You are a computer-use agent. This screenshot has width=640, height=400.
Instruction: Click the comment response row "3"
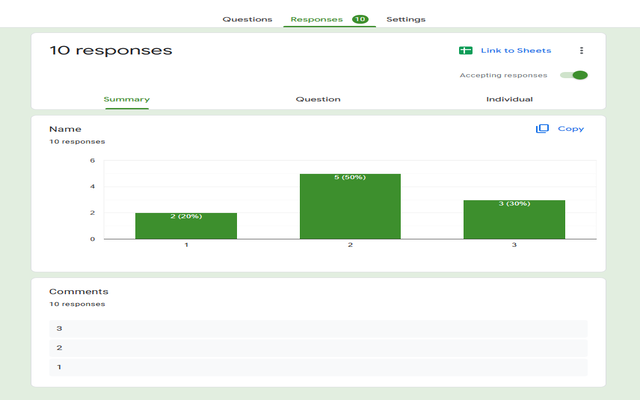(318, 329)
